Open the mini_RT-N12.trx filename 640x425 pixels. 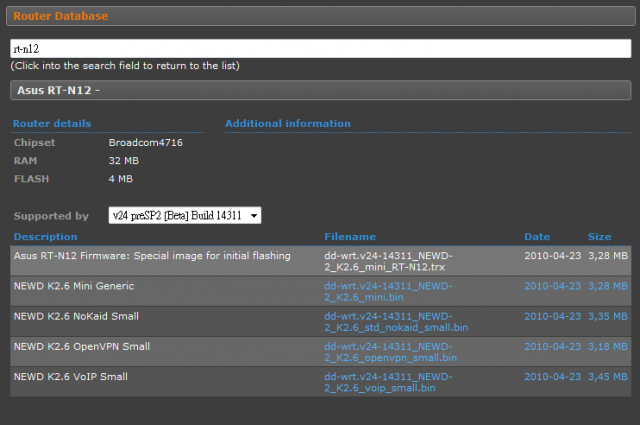coord(388,261)
